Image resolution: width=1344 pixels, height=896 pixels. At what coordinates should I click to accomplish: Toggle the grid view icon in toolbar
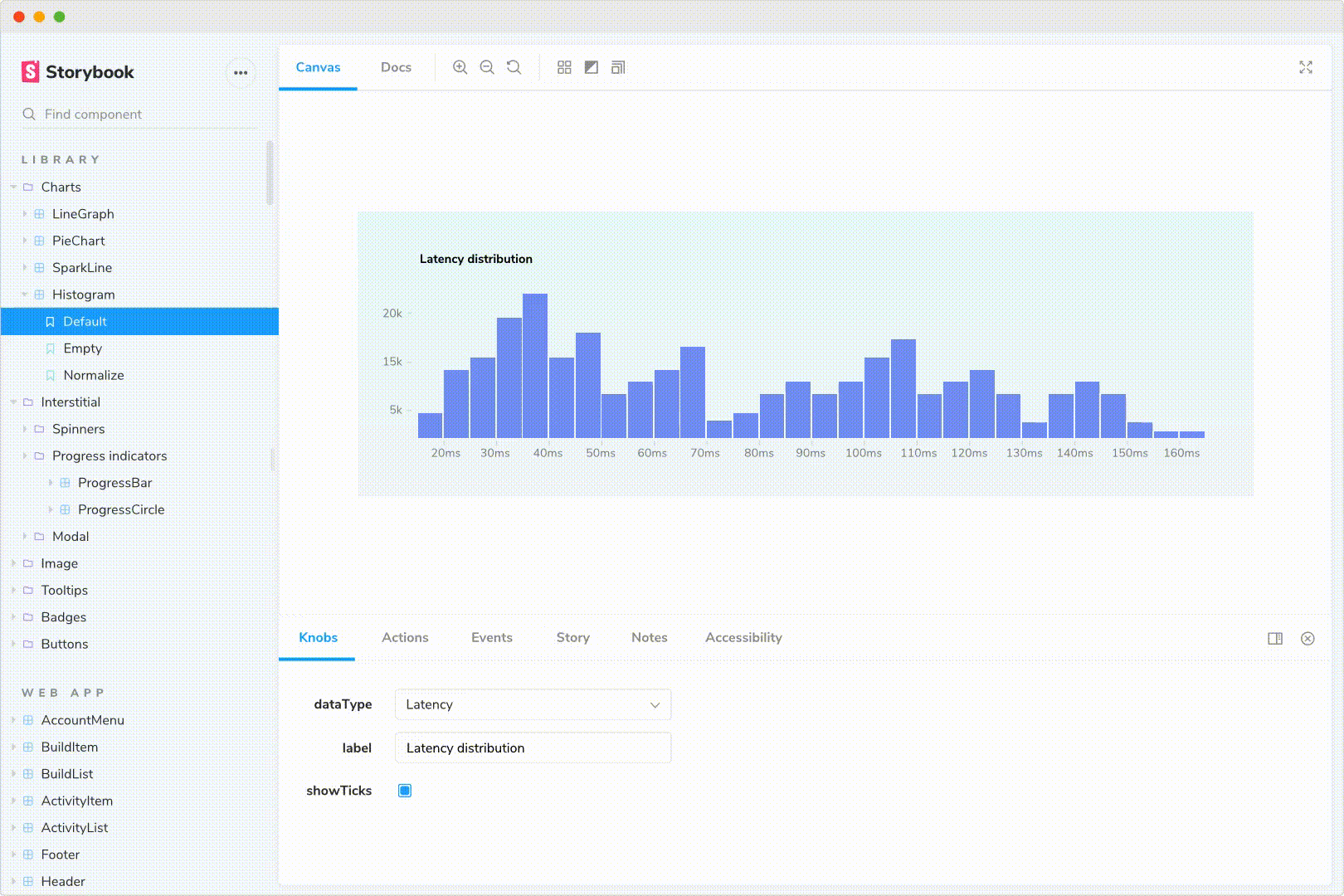[x=564, y=67]
